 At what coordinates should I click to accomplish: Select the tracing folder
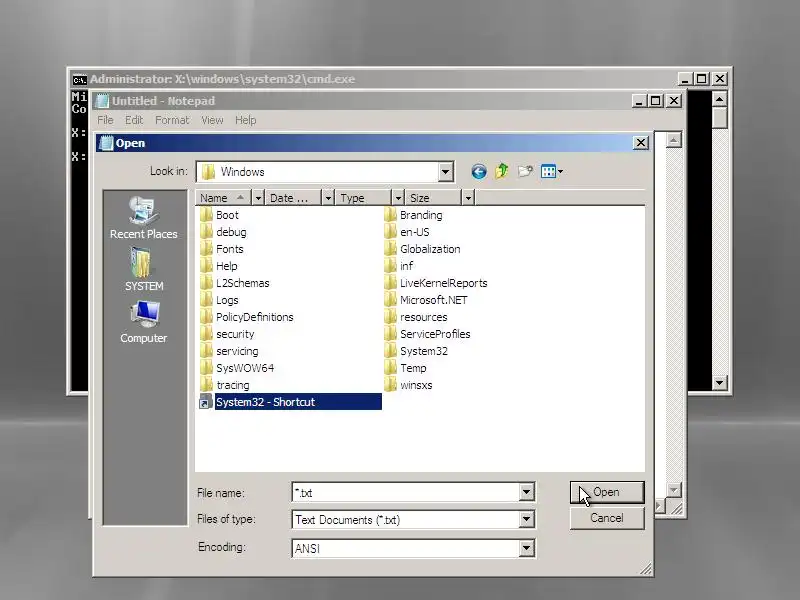click(225, 385)
